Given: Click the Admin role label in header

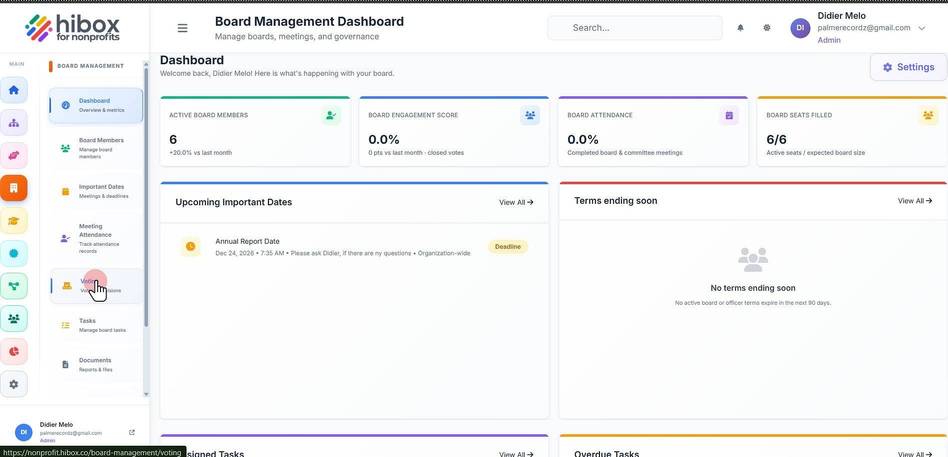Looking at the screenshot, I should click(x=829, y=41).
